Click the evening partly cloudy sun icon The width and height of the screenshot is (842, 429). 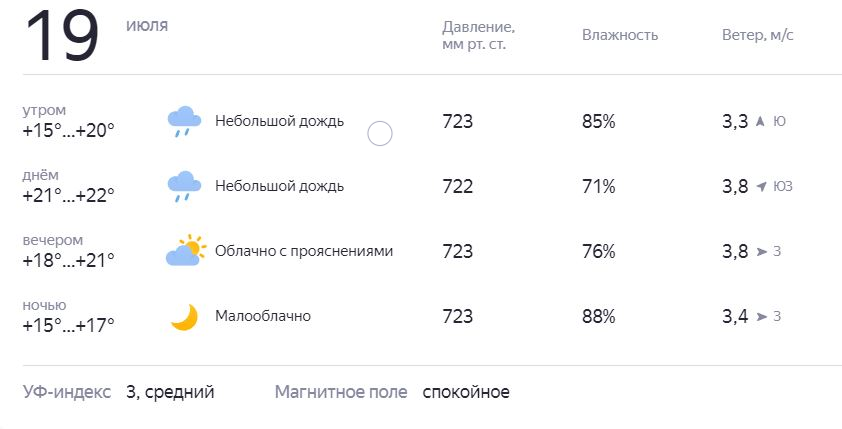tap(184, 251)
